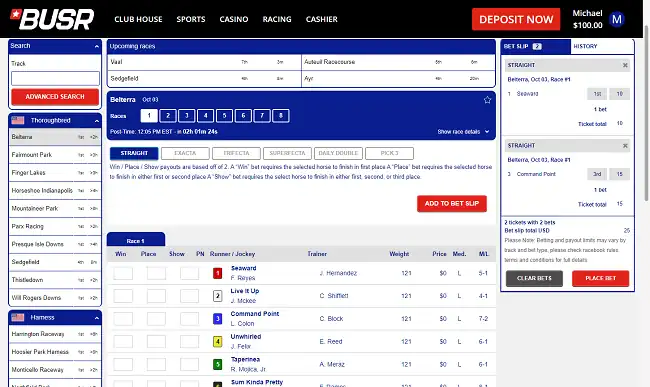Tick the Show box for Unwhirled
The width and height of the screenshot is (650, 387).
pos(189,341)
